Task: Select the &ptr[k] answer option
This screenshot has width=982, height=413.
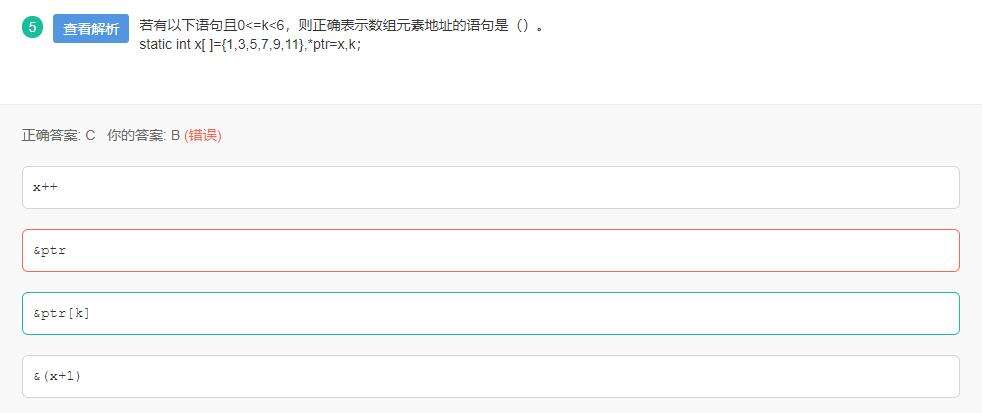Action: (490, 313)
